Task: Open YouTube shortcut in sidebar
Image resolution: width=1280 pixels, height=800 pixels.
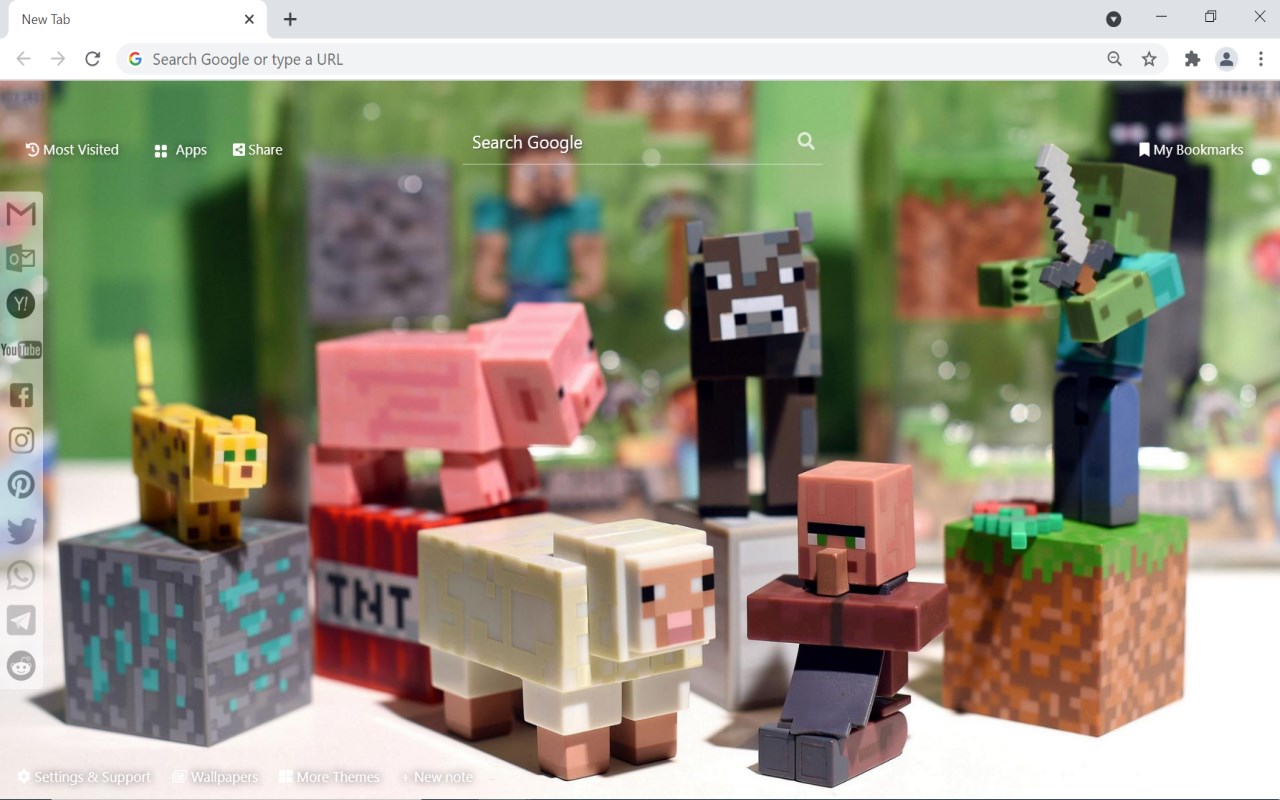Action: point(21,350)
